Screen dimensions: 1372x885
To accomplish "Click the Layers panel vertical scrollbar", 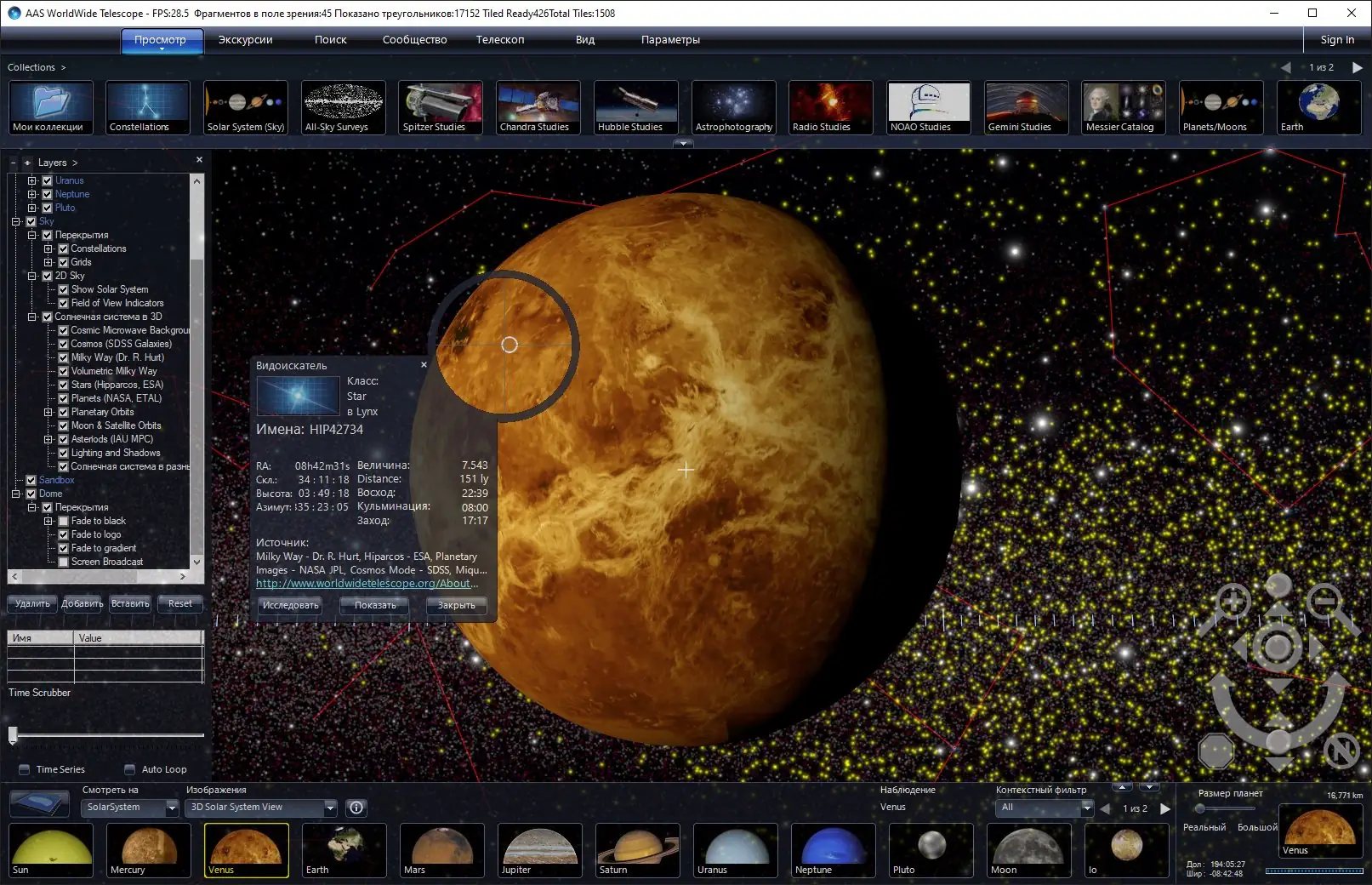I will point(197,371).
